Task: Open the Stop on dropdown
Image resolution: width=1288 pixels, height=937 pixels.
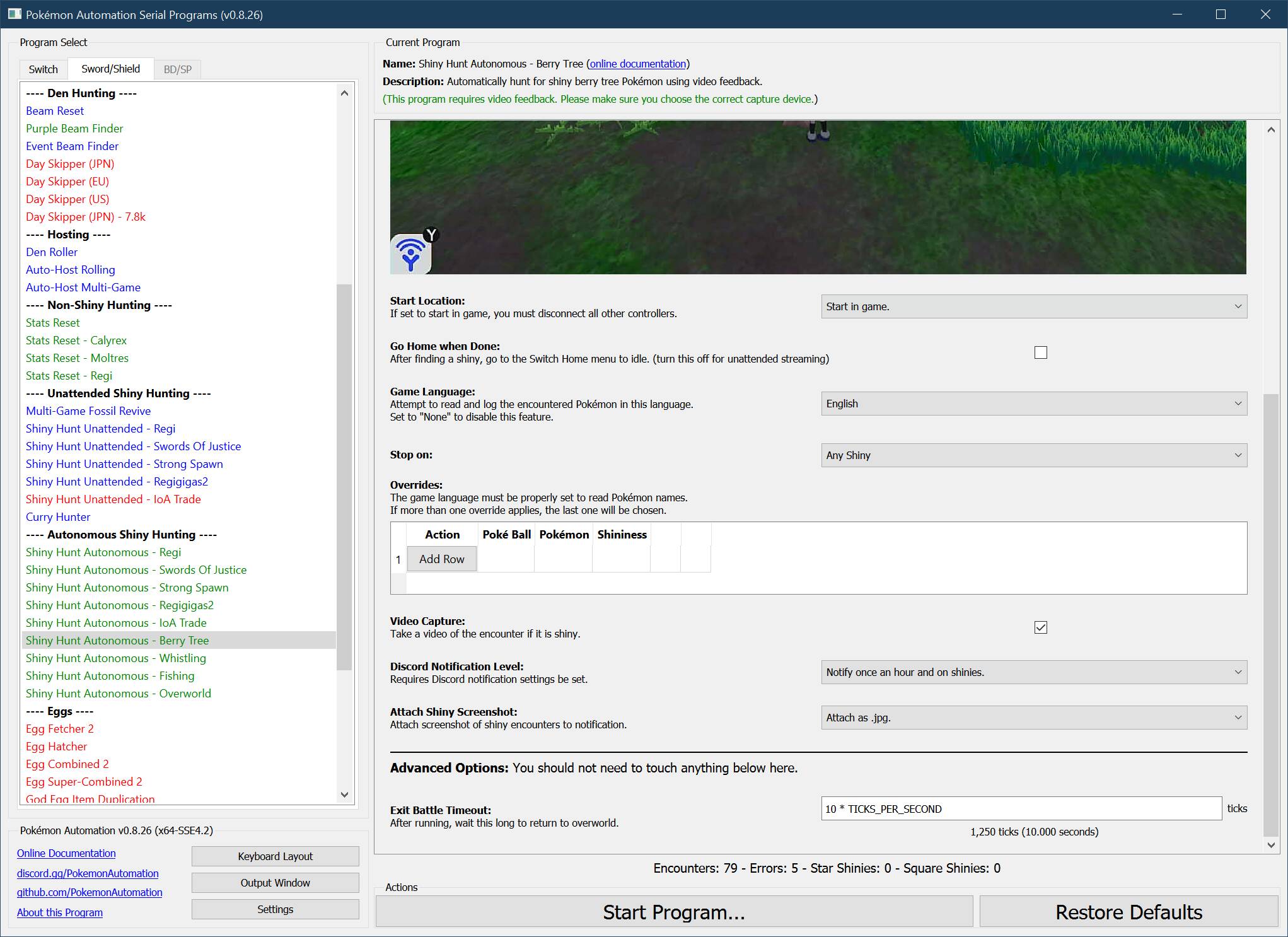Action: point(1033,455)
